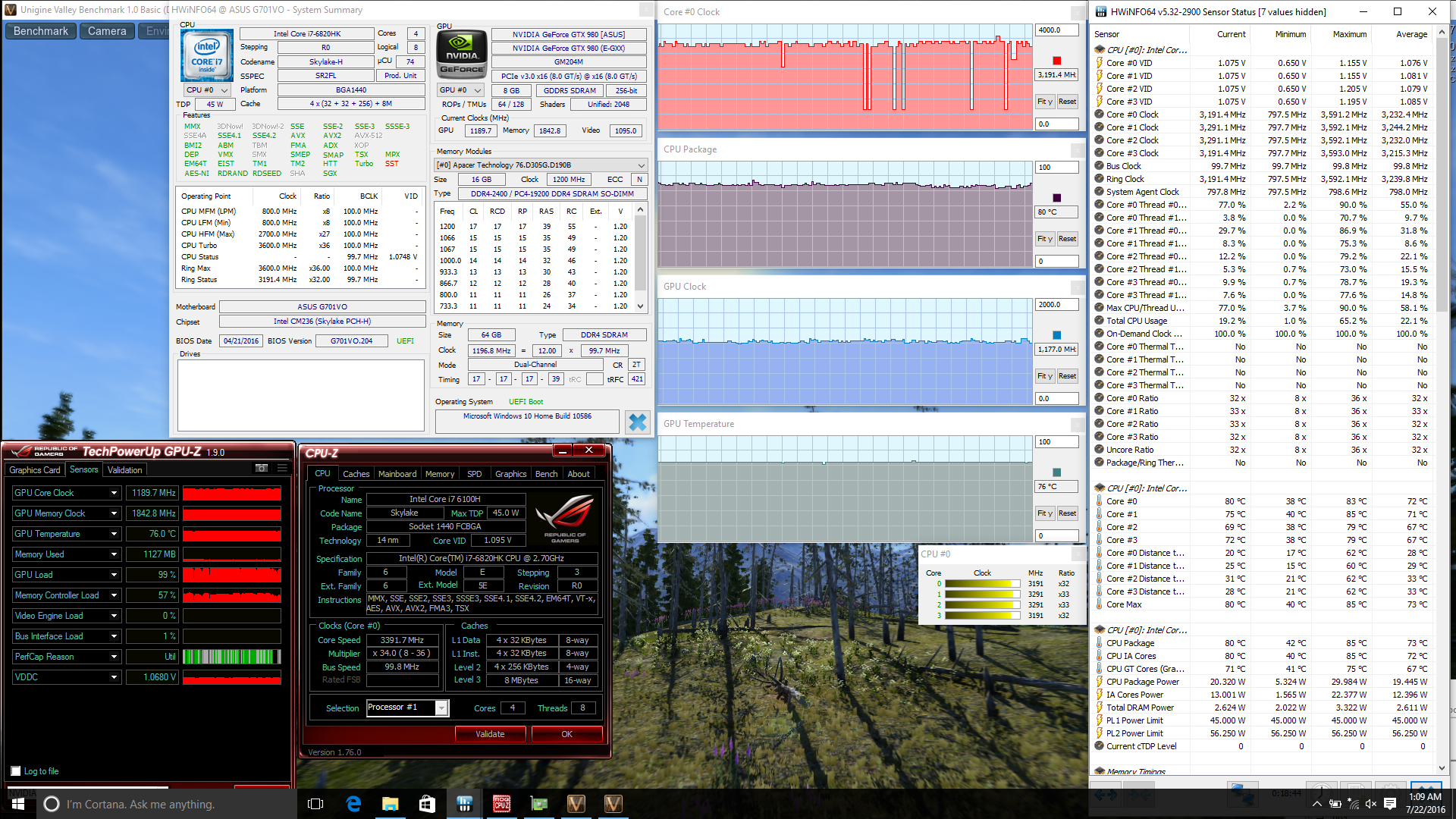Click the 4000.0 max field on Core #0 Clock
Image resolution: width=1456 pixels, height=819 pixels.
[1057, 30]
